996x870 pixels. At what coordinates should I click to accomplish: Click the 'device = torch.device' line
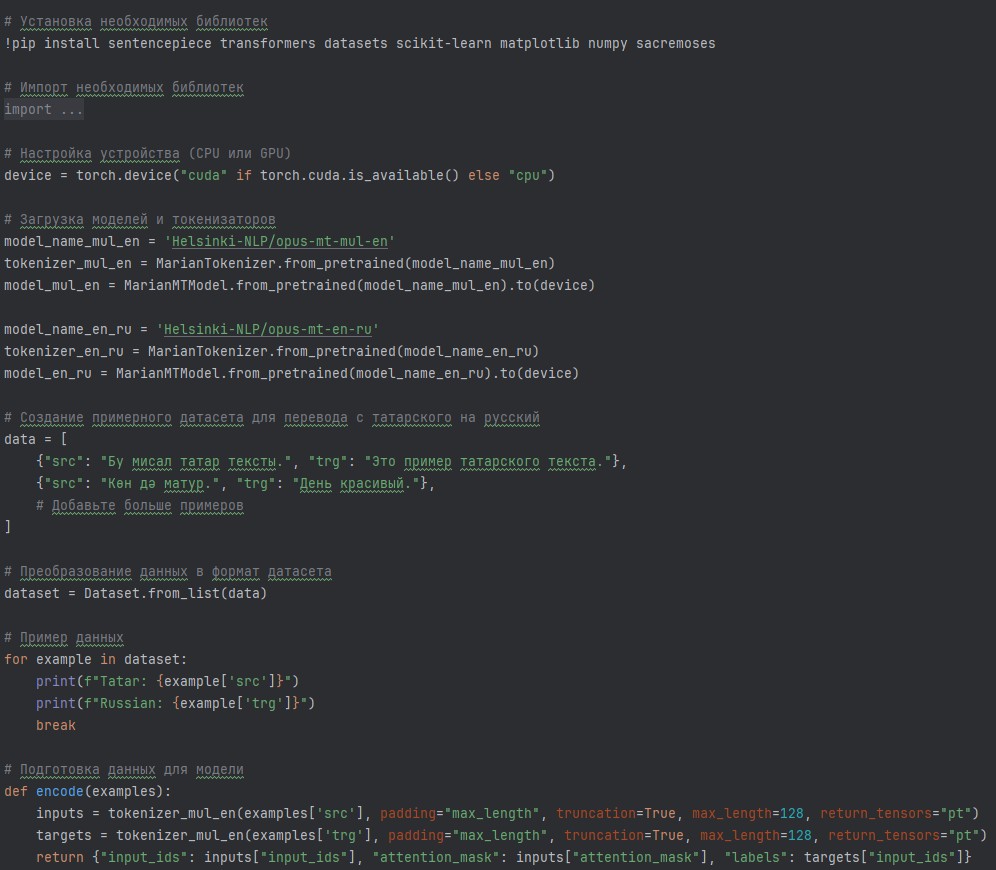279,176
